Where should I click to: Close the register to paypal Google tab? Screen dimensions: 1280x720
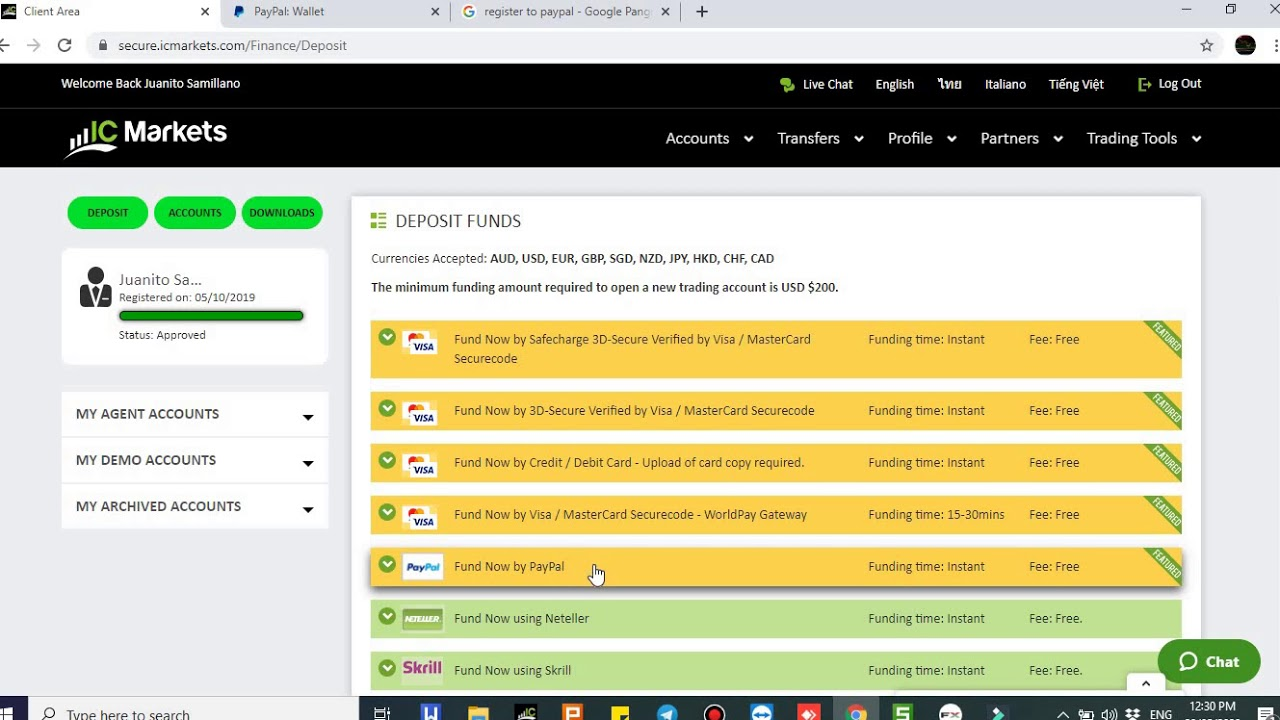[x=667, y=12]
